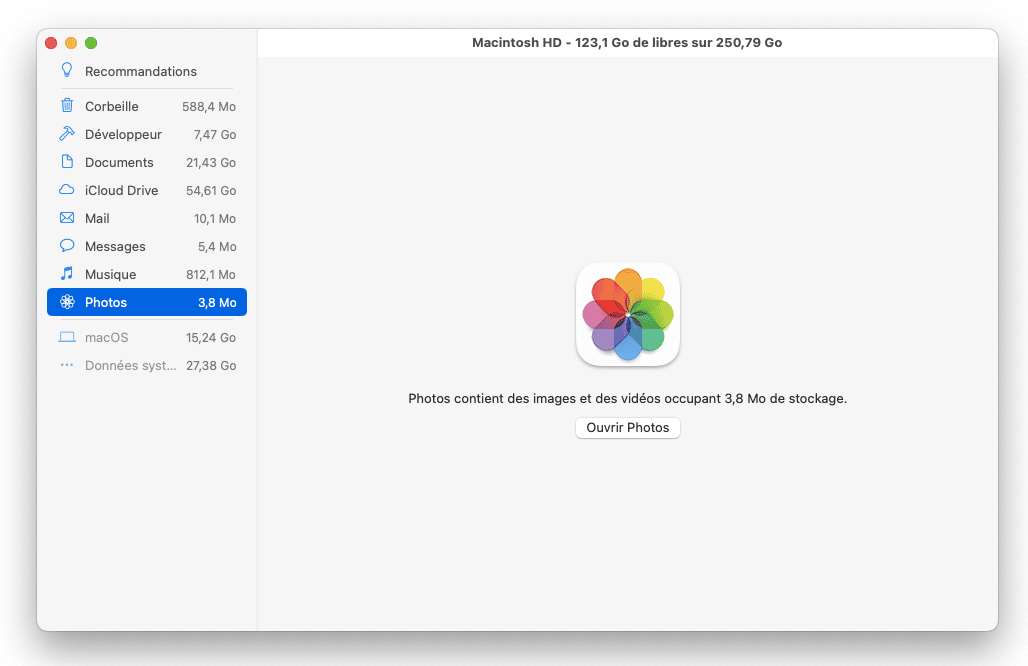Open the Documents category

(x=119, y=162)
